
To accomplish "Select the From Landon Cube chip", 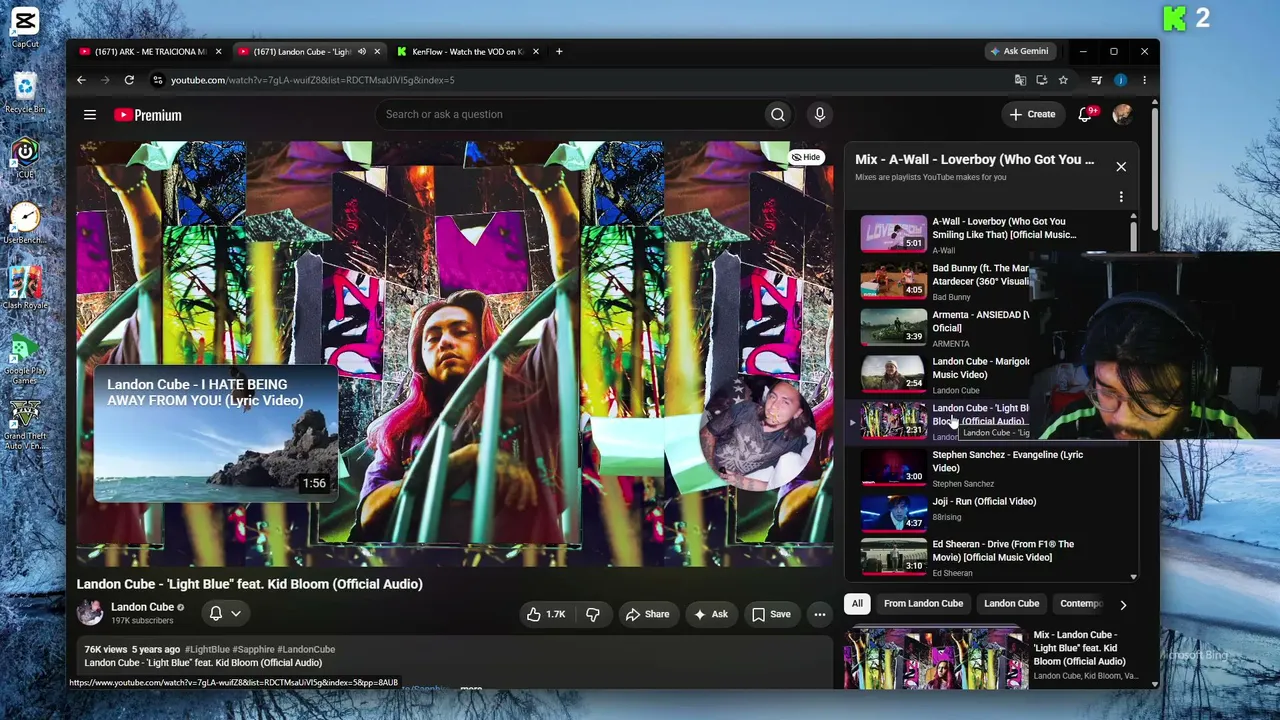I will pos(923,604).
